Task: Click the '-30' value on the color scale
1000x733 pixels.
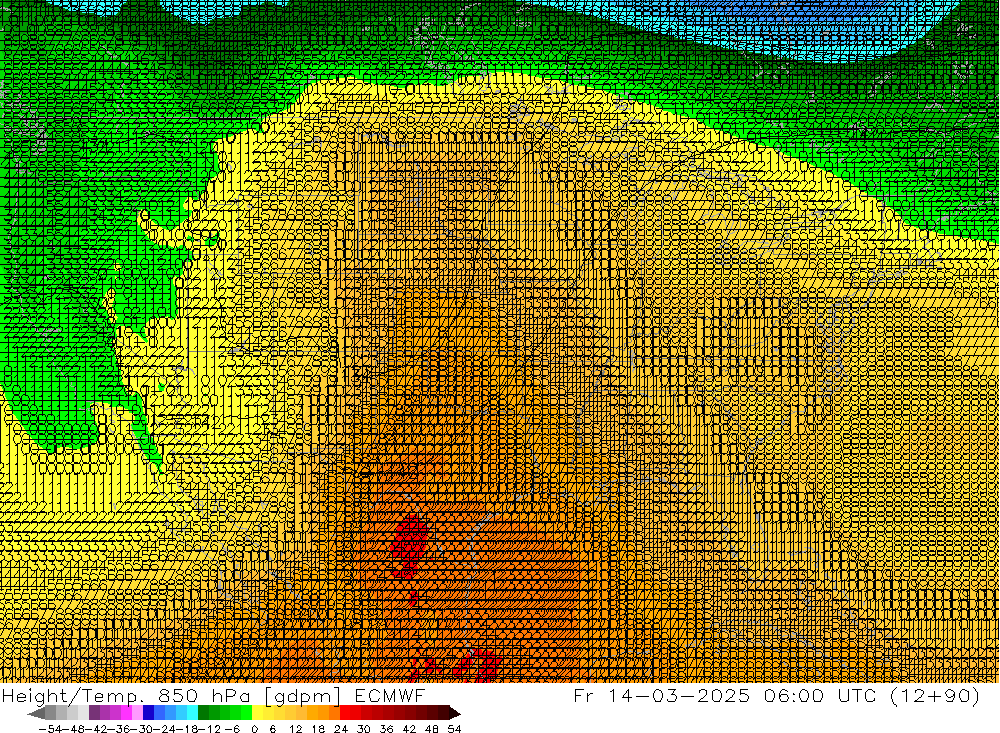Action: [x=142, y=729]
